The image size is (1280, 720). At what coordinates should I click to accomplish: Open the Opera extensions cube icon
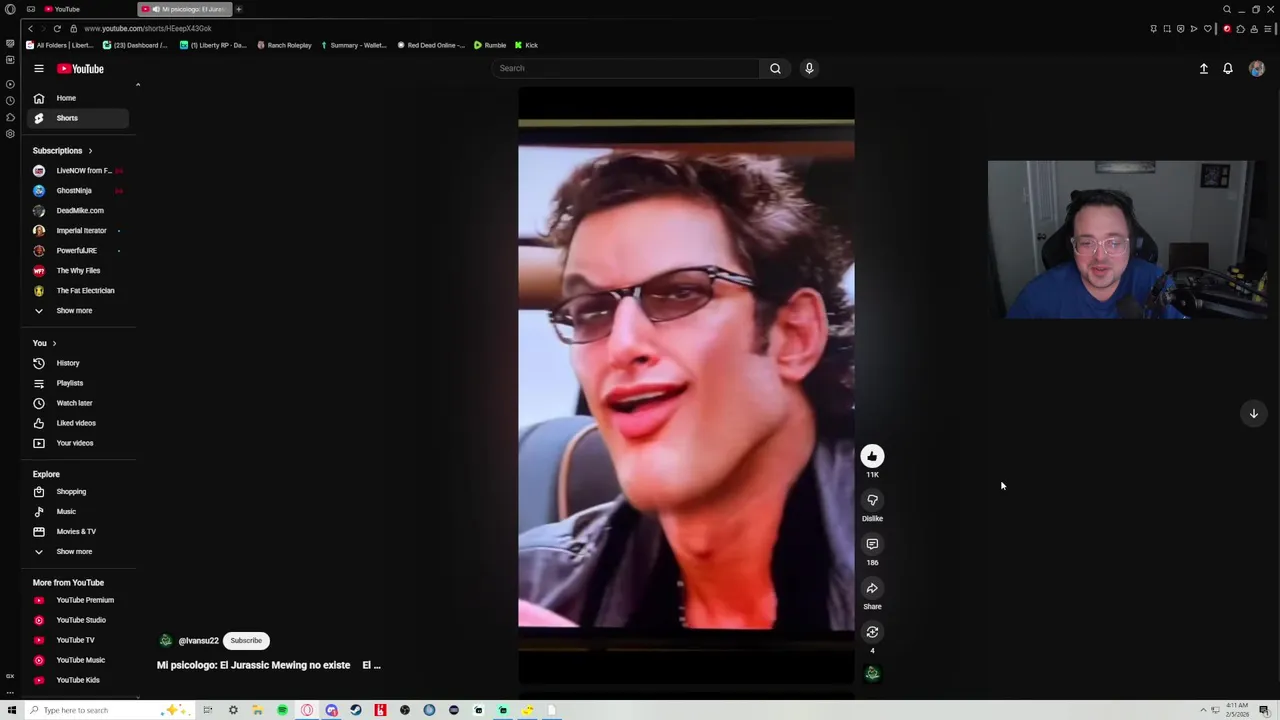[x=1240, y=28]
